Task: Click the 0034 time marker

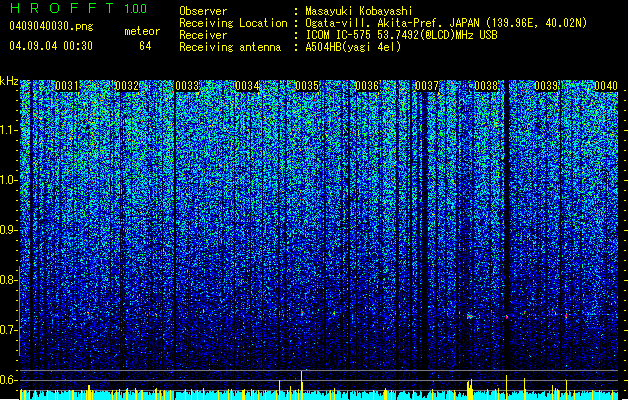Action: [x=247, y=86]
